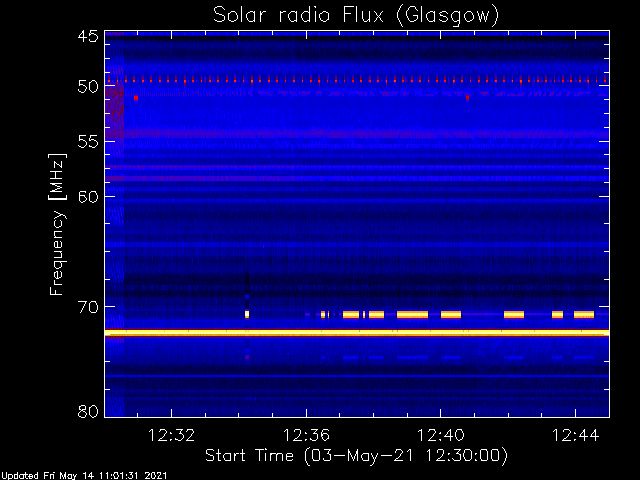Click the 12:44 time tick label
Viewport: 640px width, 480px height.
pos(576,435)
